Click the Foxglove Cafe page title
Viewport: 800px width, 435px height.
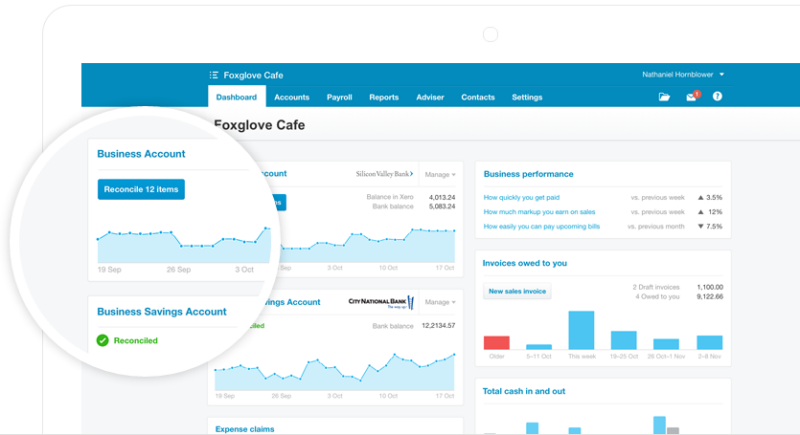pyautogui.click(x=259, y=125)
